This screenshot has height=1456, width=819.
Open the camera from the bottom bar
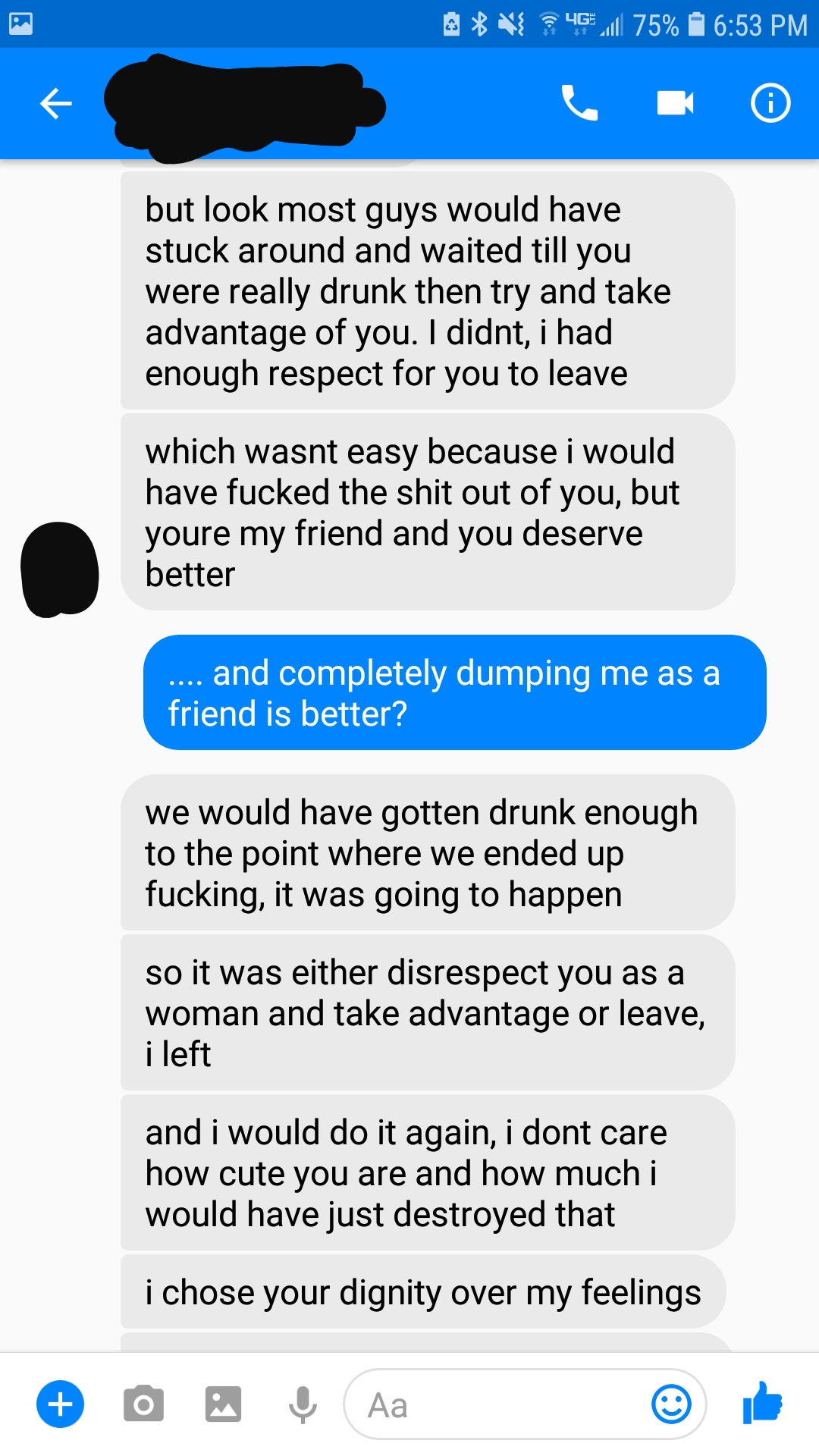click(143, 1404)
